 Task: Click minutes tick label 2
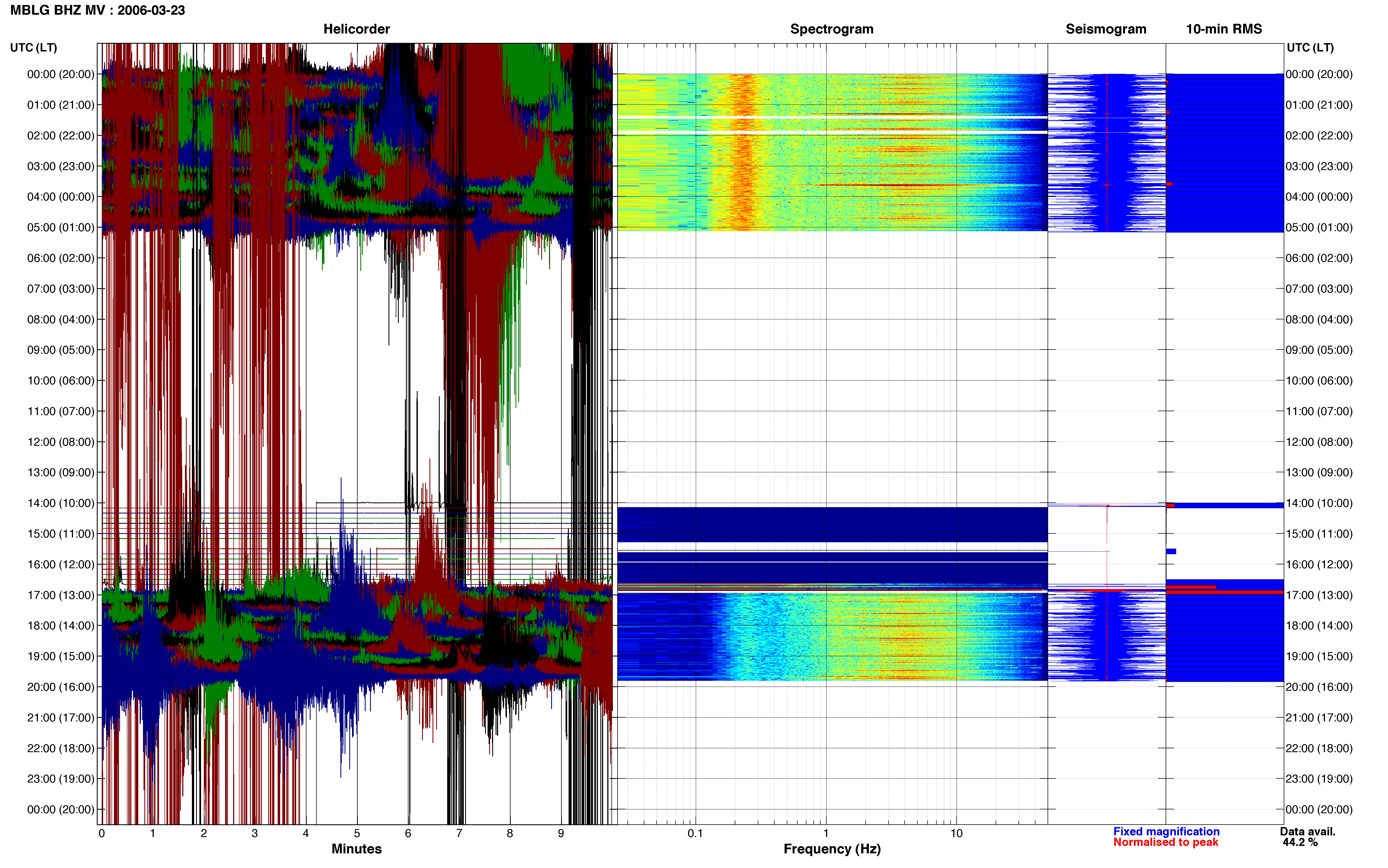click(204, 833)
